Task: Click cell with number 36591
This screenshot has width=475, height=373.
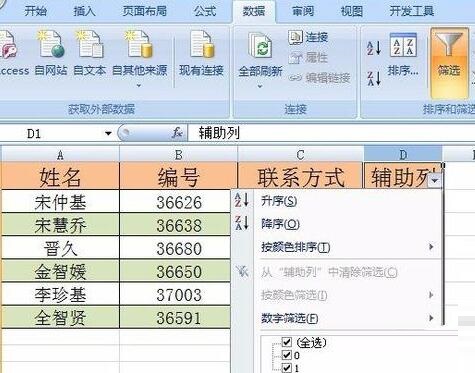Action: 175,318
